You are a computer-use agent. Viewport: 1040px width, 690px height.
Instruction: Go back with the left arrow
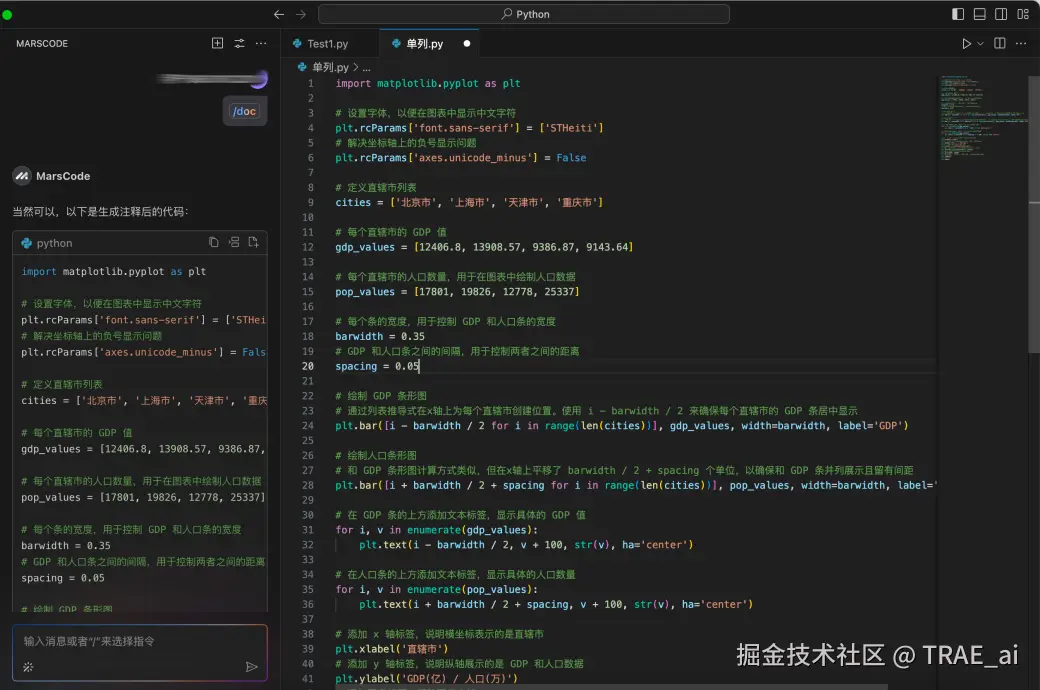coord(279,14)
